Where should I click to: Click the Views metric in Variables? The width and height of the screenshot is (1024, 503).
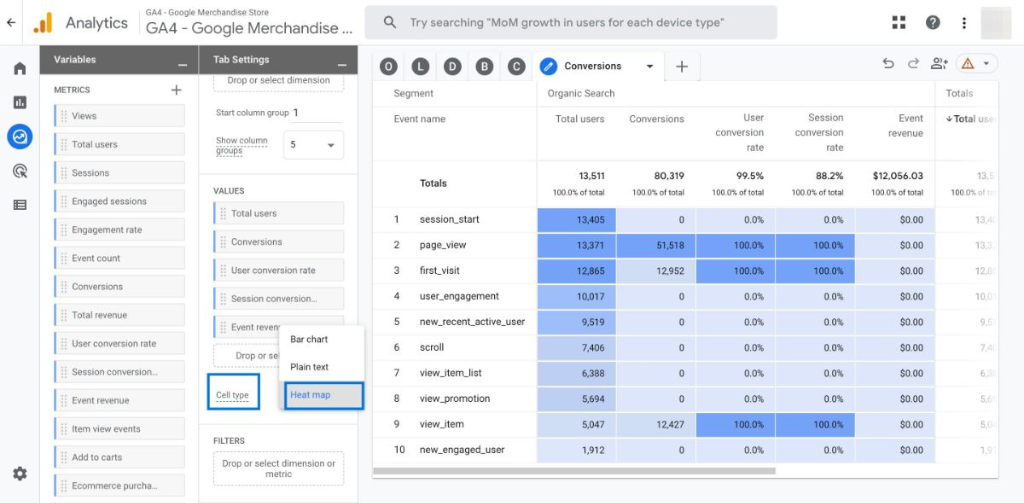pos(120,116)
